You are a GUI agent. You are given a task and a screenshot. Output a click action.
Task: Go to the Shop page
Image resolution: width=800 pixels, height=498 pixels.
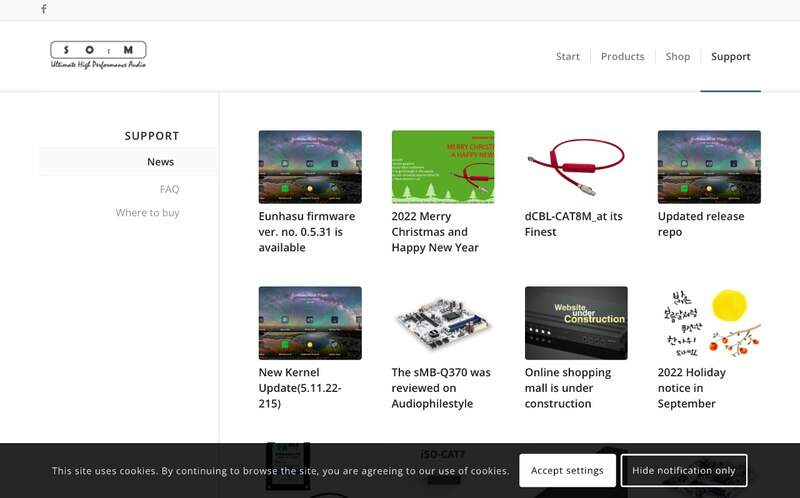(677, 57)
